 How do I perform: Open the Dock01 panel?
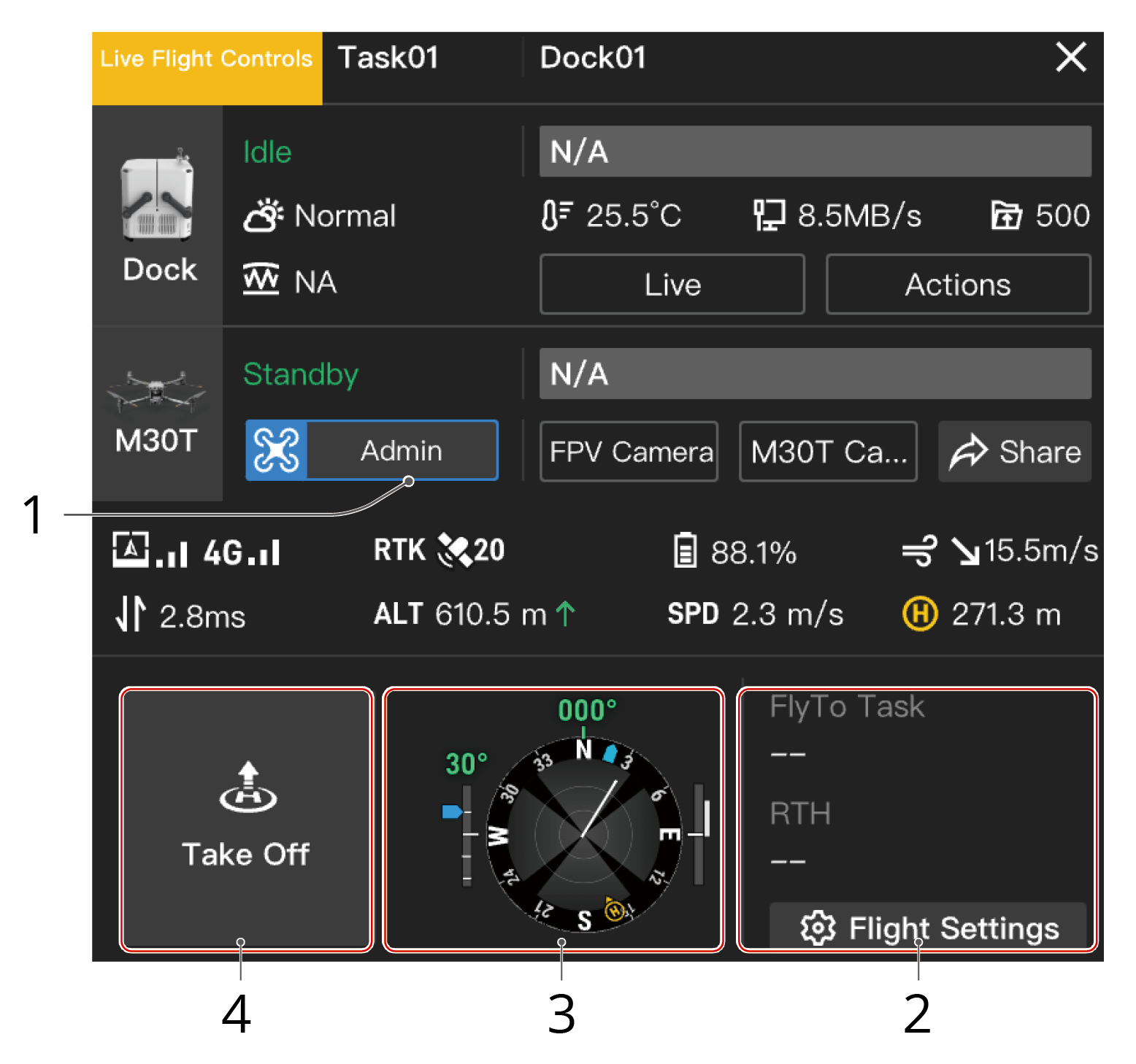tap(593, 58)
